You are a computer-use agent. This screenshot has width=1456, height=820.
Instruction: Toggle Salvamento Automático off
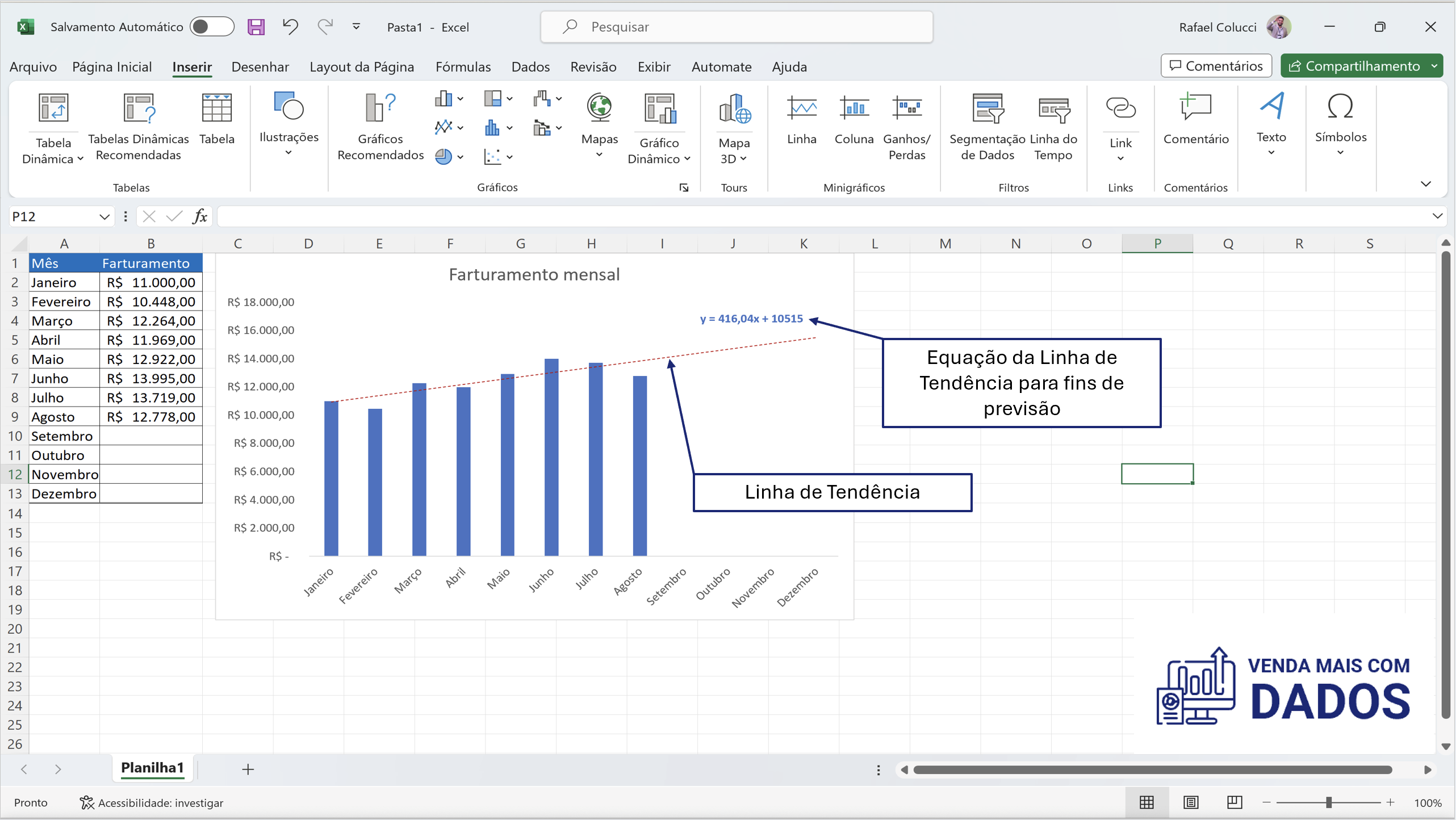click(212, 27)
